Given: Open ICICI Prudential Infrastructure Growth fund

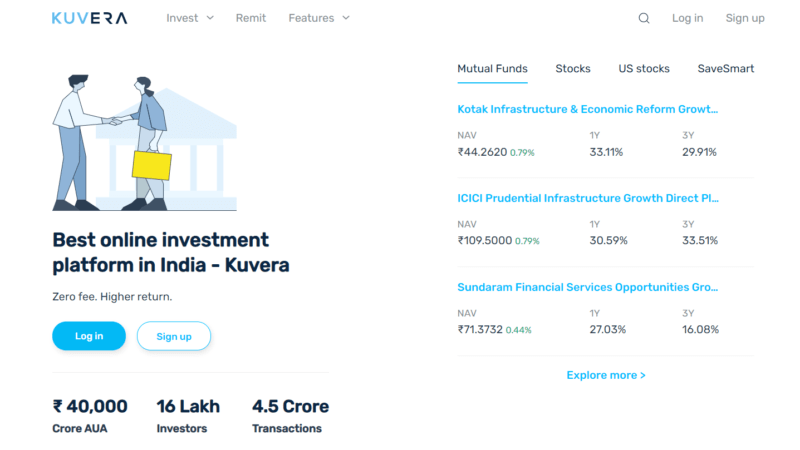Looking at the screenshot, I should [x=588, y=198].
